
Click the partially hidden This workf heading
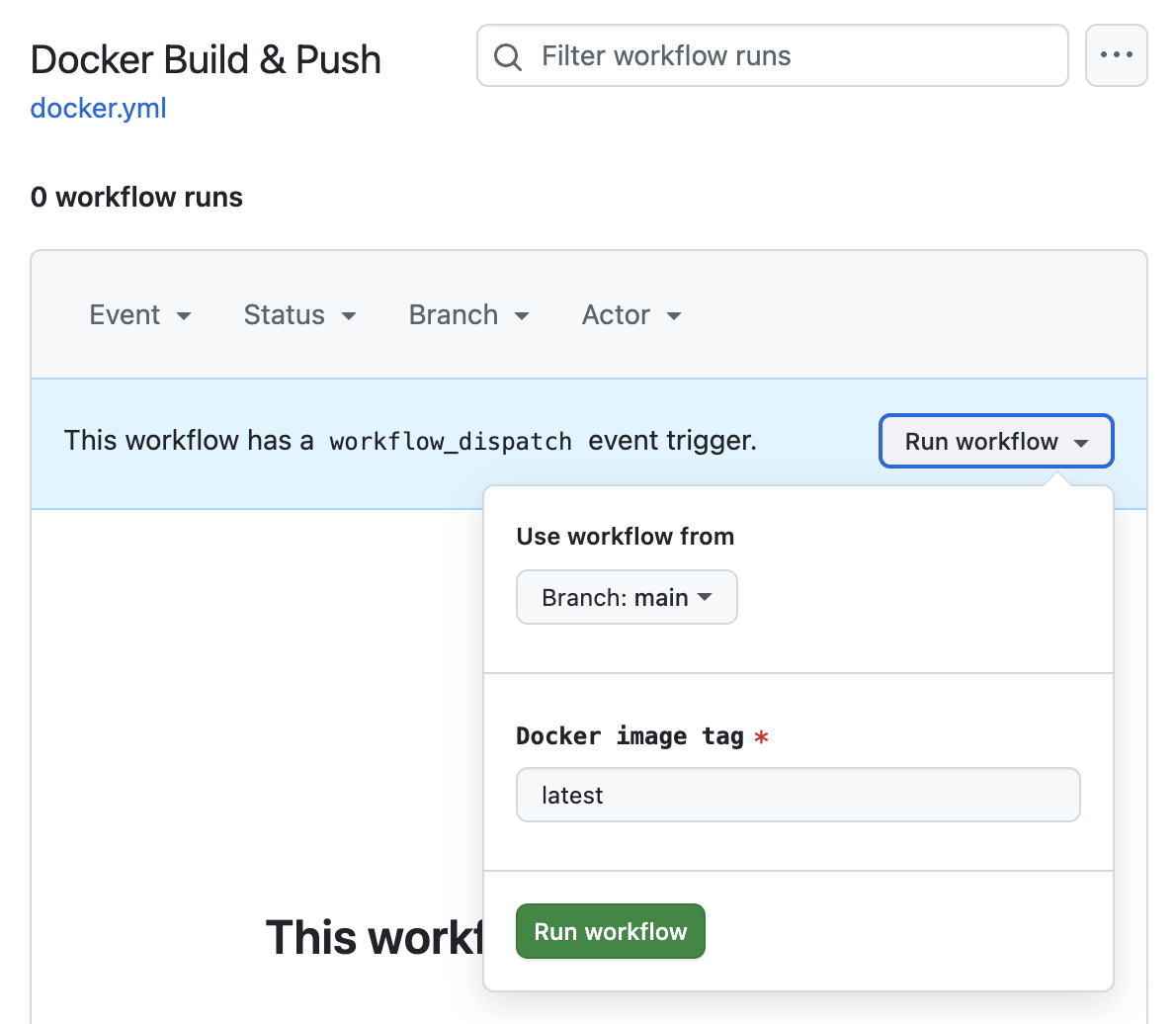[374, 937]
